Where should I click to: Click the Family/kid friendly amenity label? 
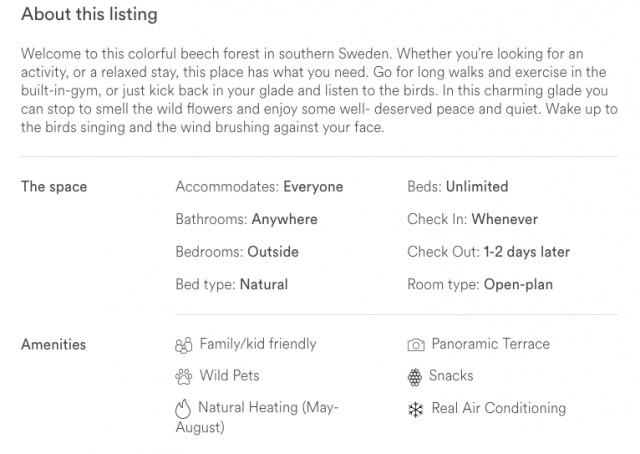258,344
